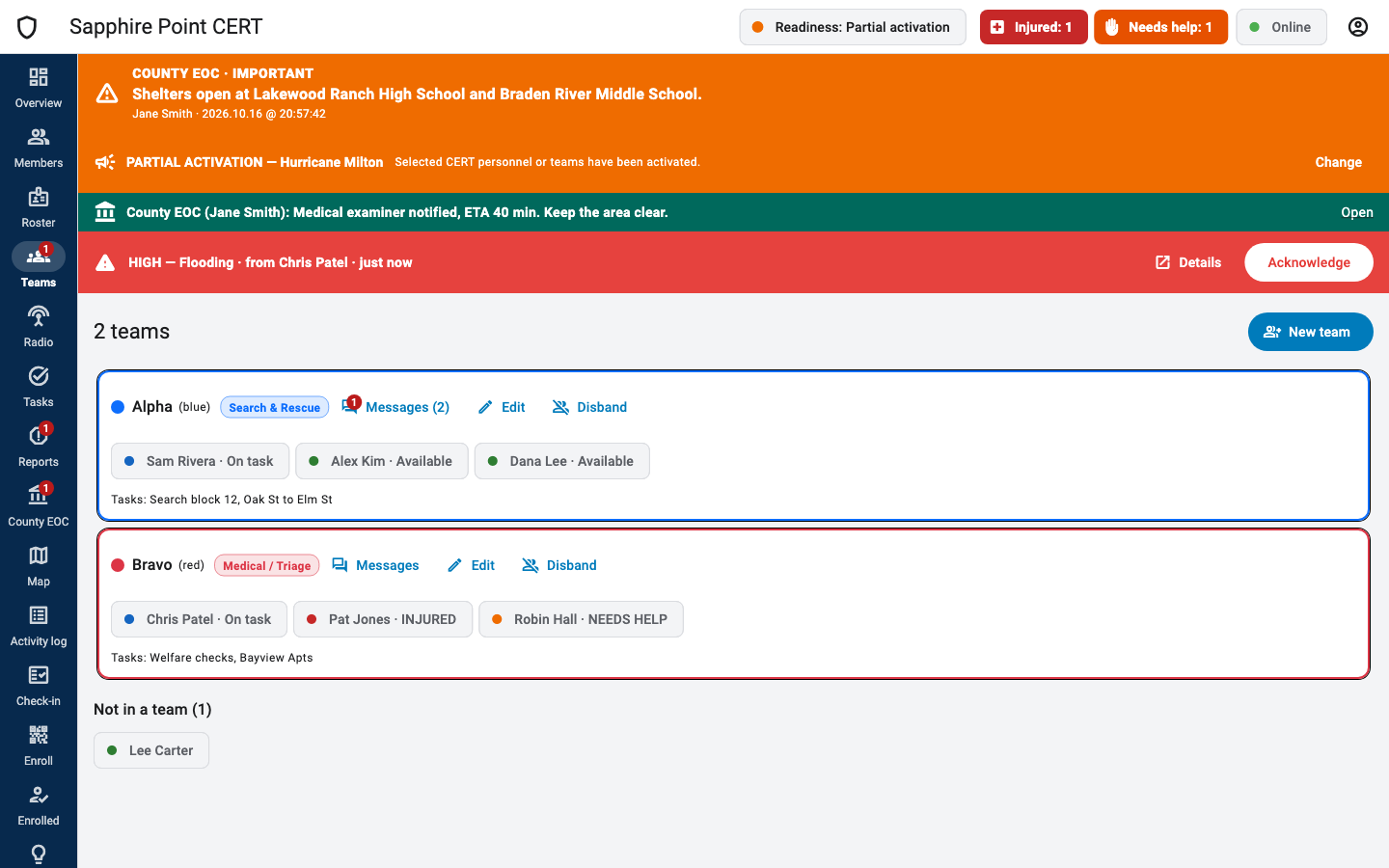1389x868 pixels.
Task: Click the lightbulb icon in sidebar
Action: 39,854
